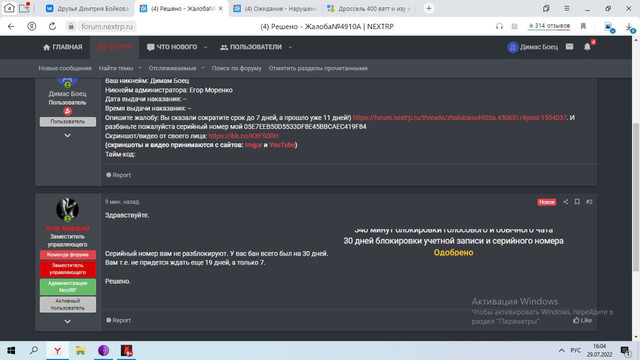
Task: Open the ibb.co screenshot link
Action: [244, 136]
